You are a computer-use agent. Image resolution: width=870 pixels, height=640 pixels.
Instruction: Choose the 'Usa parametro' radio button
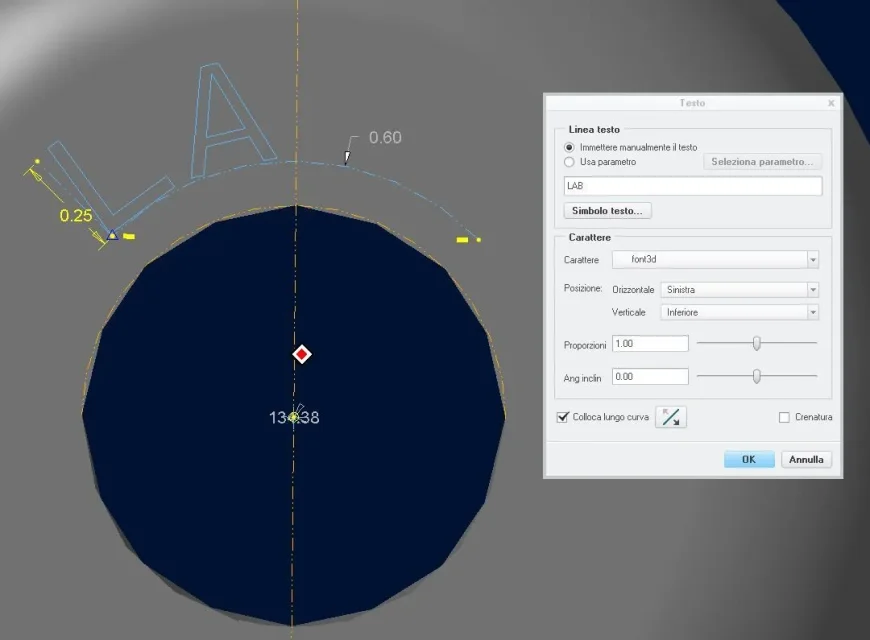(570, 161)
